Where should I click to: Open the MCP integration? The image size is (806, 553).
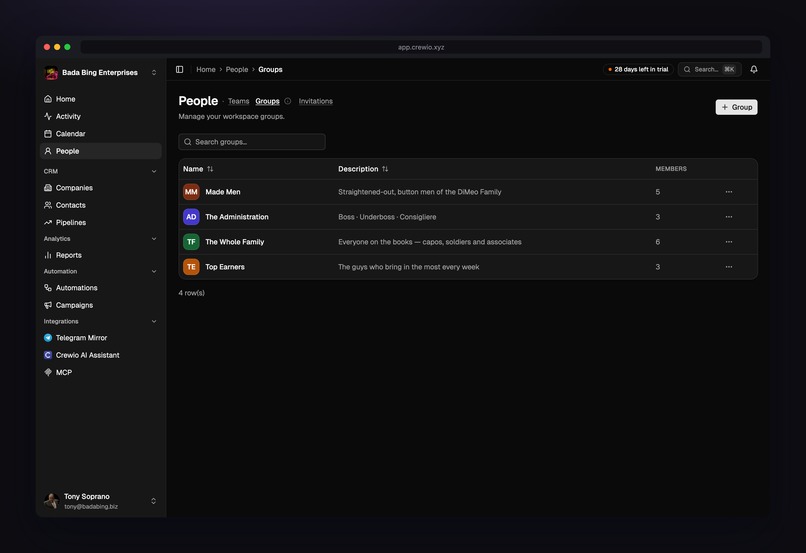[100, 373]
